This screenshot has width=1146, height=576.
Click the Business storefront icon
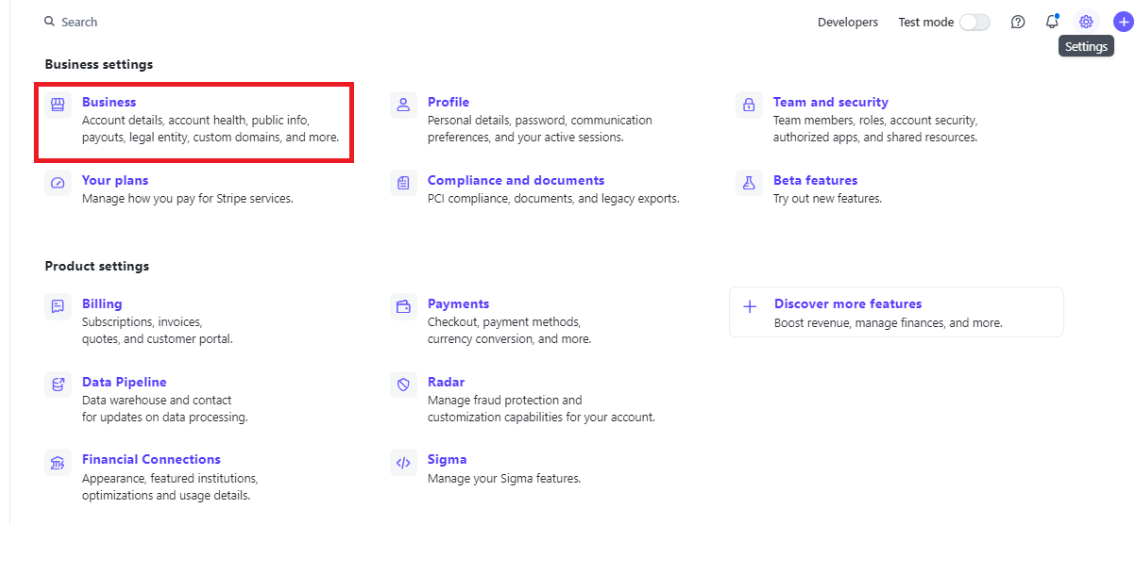pyautogui.click(x=58, y=105)
